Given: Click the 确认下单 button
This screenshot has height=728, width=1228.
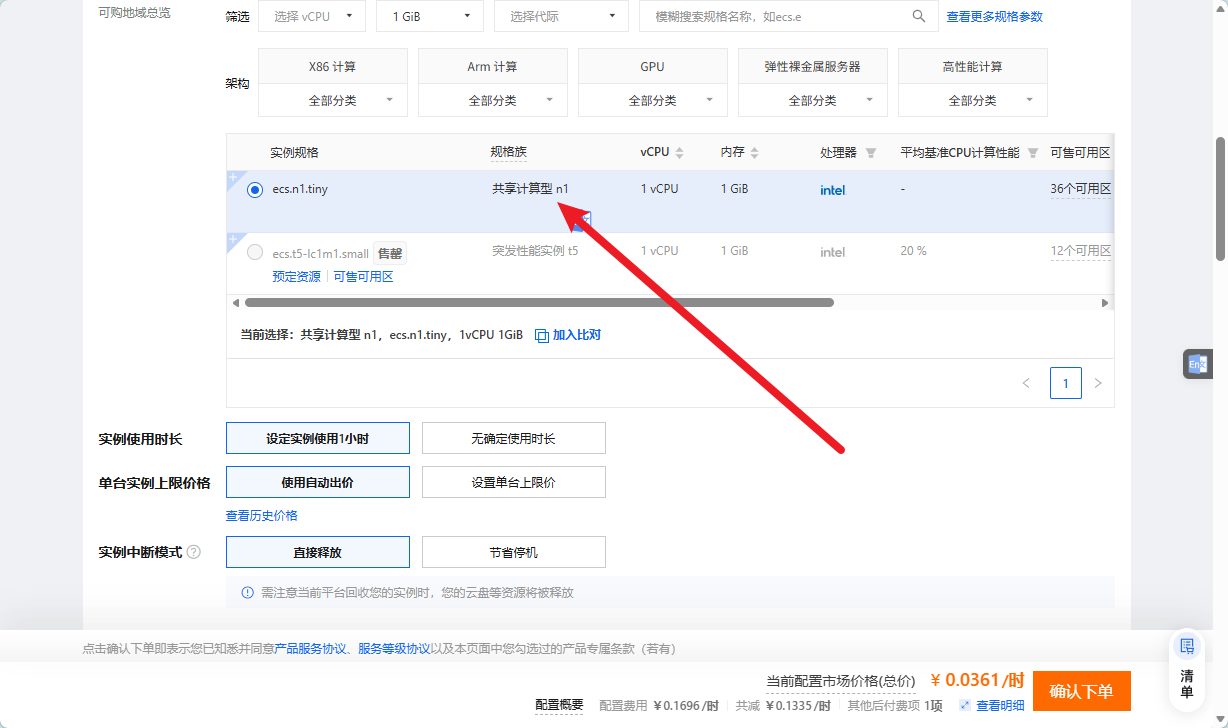Looking at the screenshot, I should pos(1082,691).
